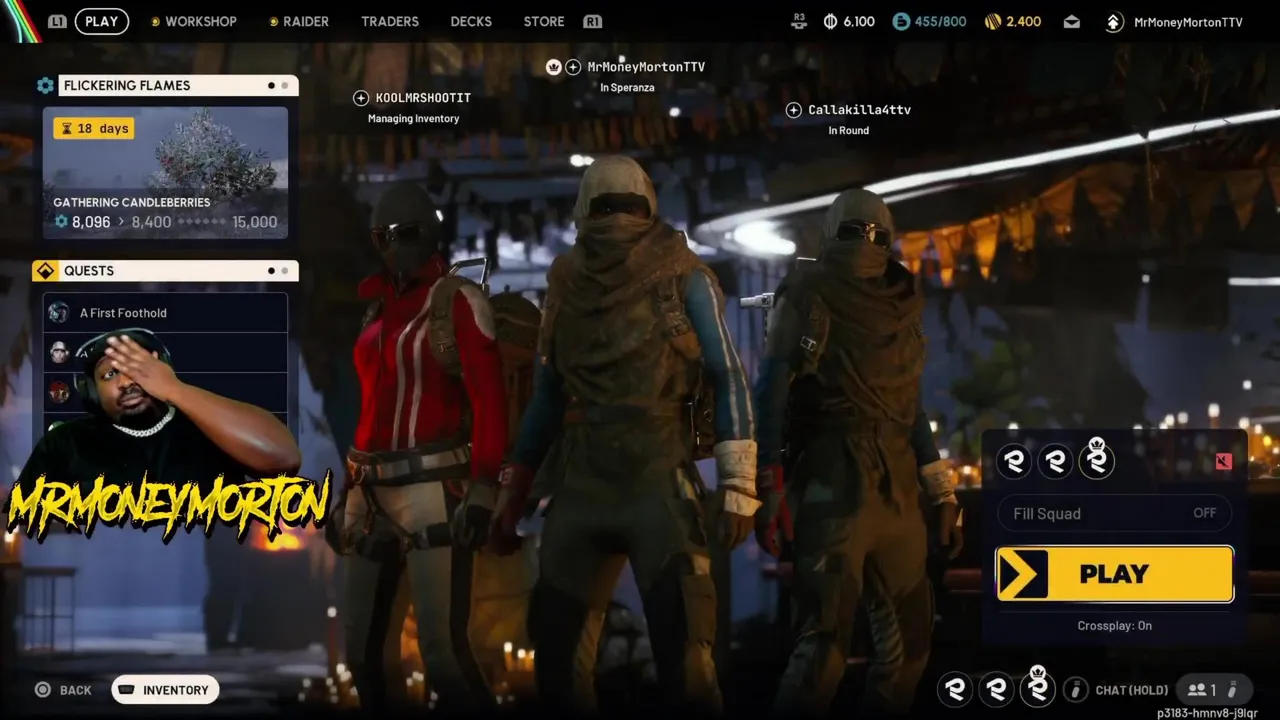Click the R1 next-tab bumper icon
The image size is (1280, 720).
pyautogui.click(x=592, y=21)
